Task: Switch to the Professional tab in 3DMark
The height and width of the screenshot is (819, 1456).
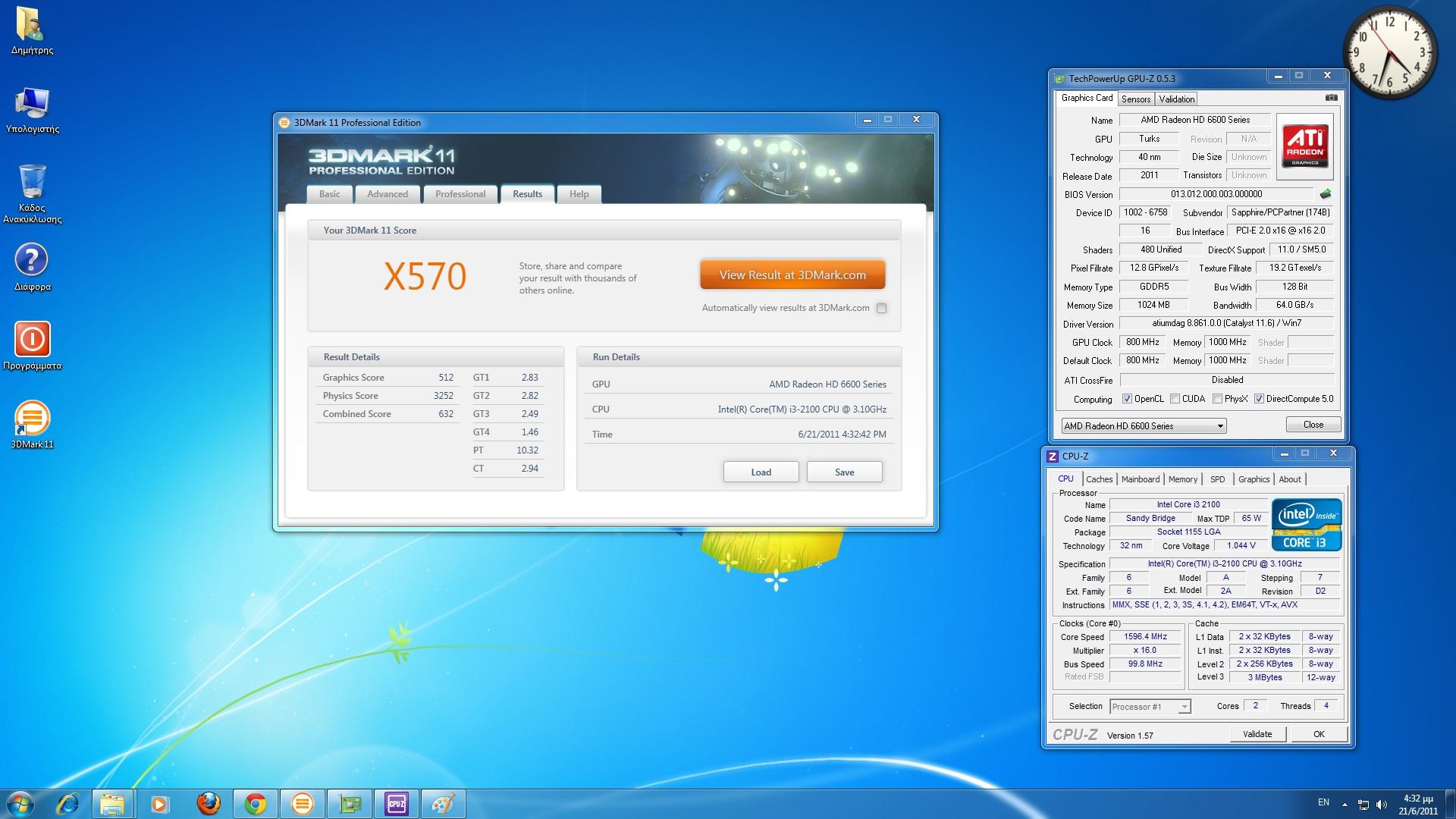Action: click(x=460, y=194)
